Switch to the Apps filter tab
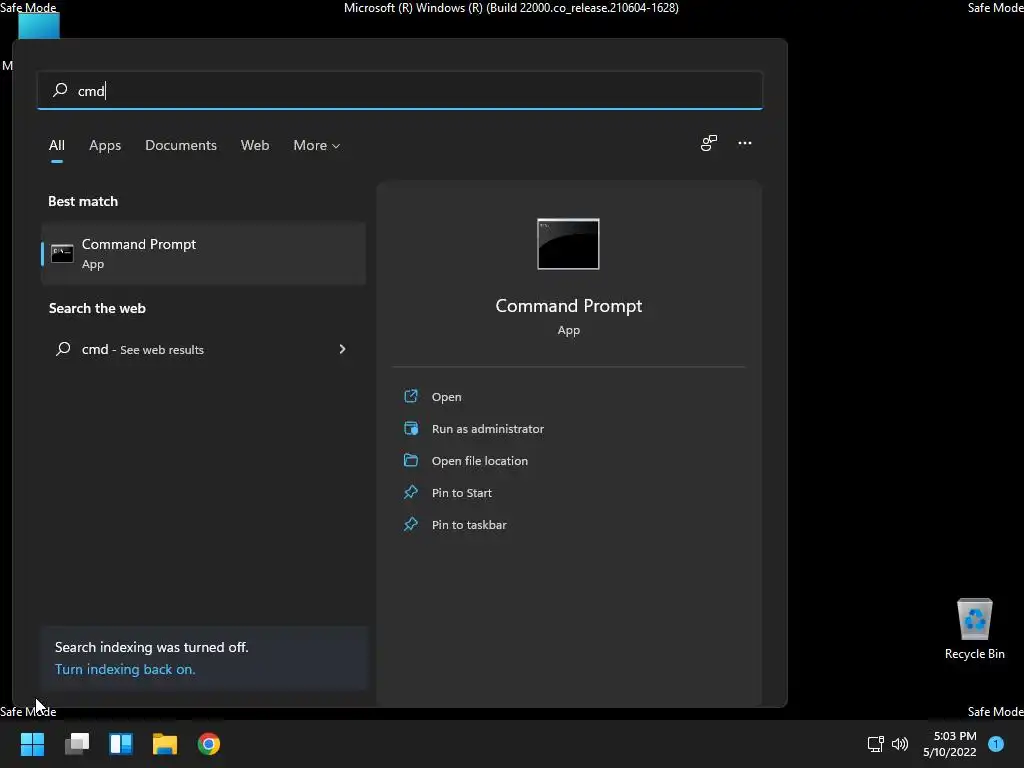This screenshot has width=1024, height=768. 105,145
